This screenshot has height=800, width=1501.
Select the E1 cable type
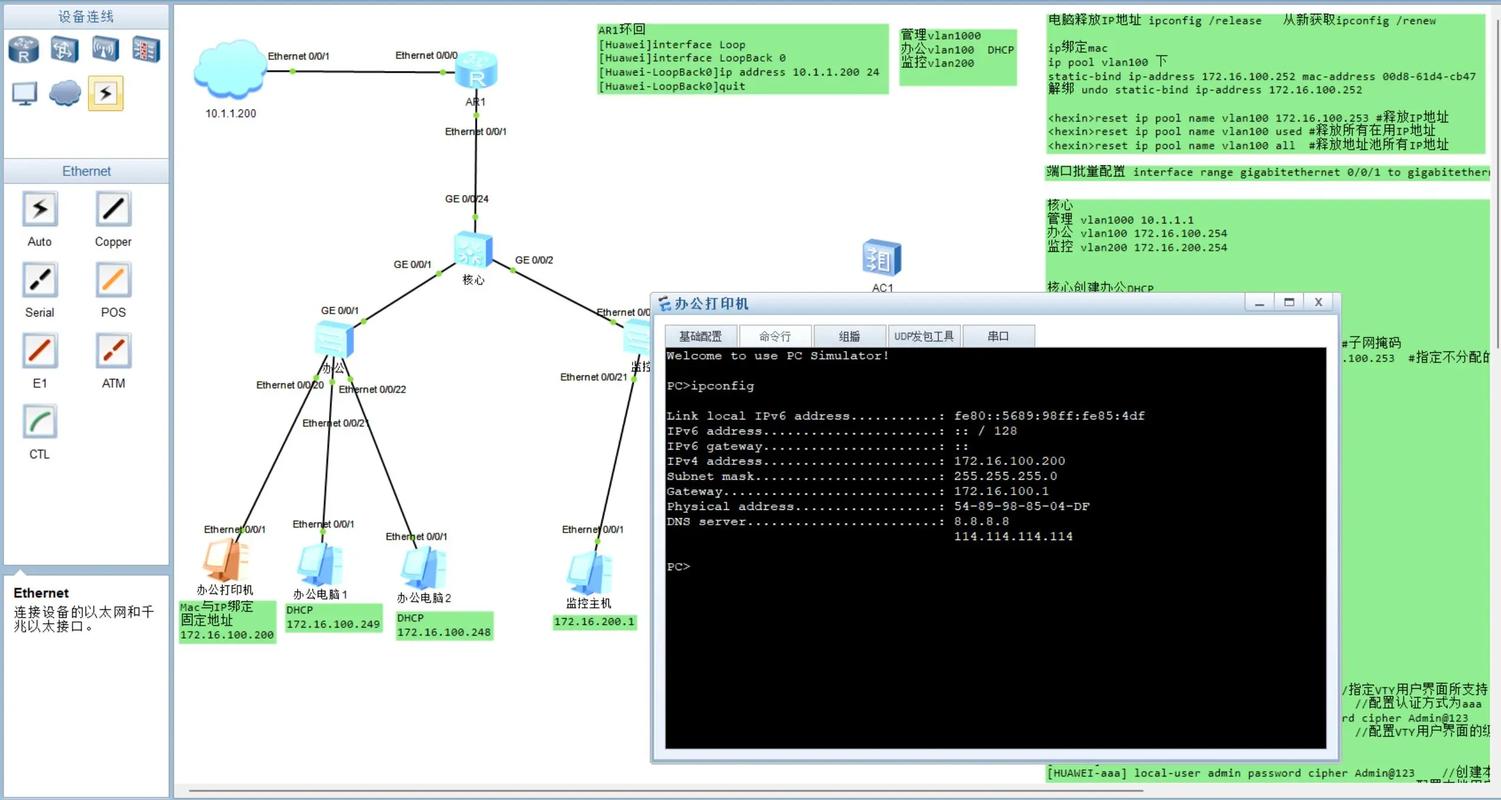pyautogui.click(x=40, y=352)
